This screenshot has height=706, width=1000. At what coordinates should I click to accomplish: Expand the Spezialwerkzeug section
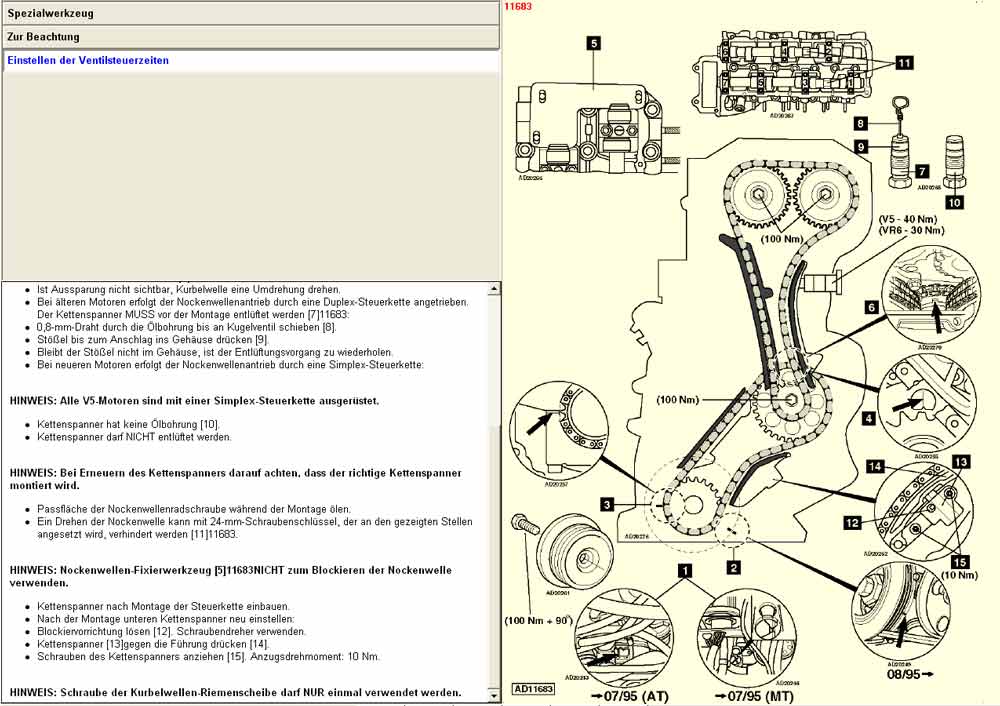coord(250,15)
